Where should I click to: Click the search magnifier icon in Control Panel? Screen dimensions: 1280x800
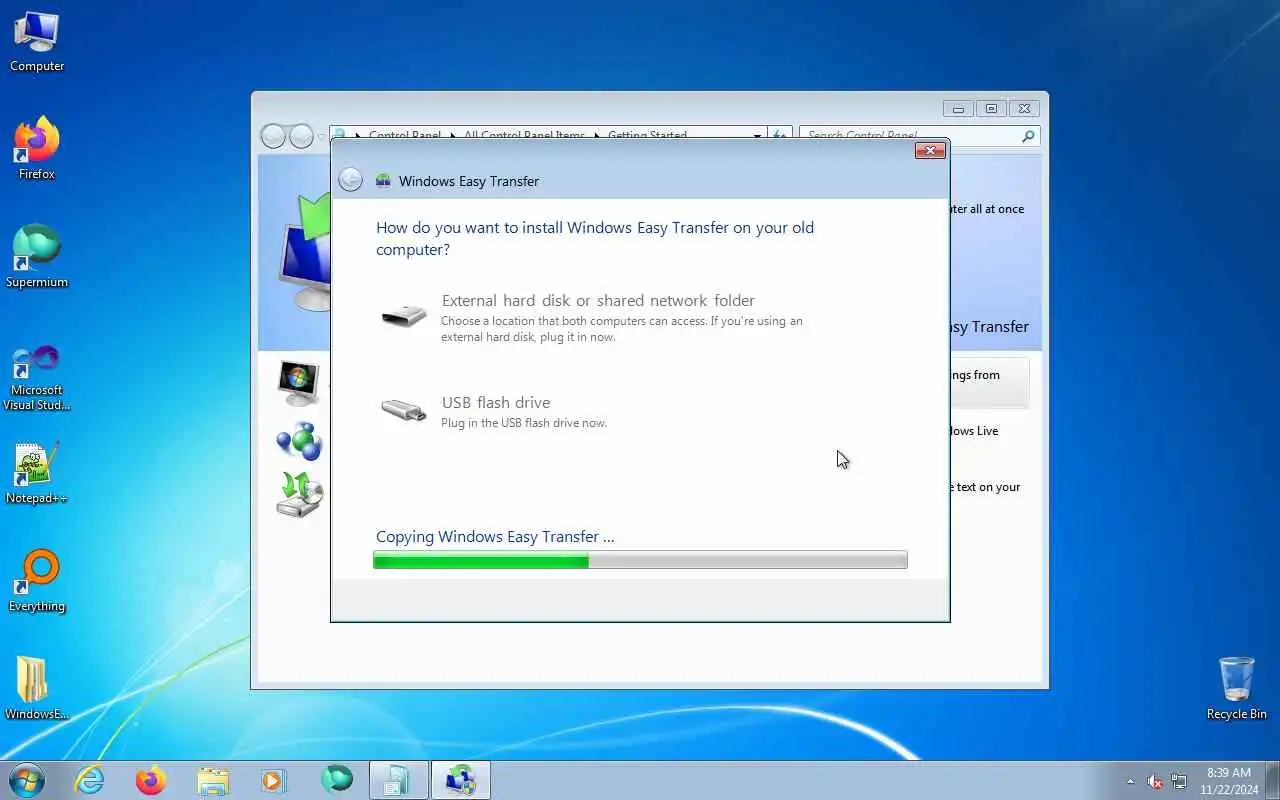[1028, 136]
